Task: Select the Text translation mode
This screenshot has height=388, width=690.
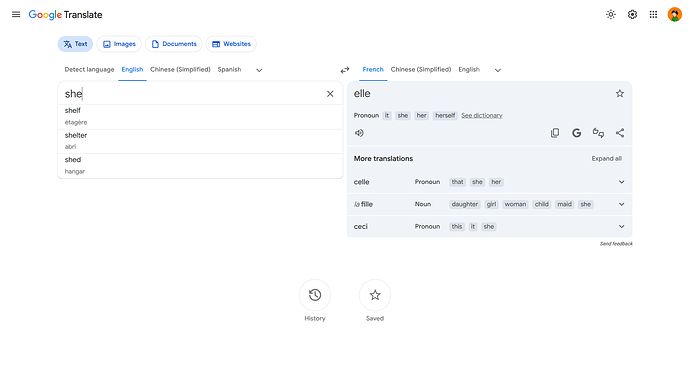Action: pos(75,44)
